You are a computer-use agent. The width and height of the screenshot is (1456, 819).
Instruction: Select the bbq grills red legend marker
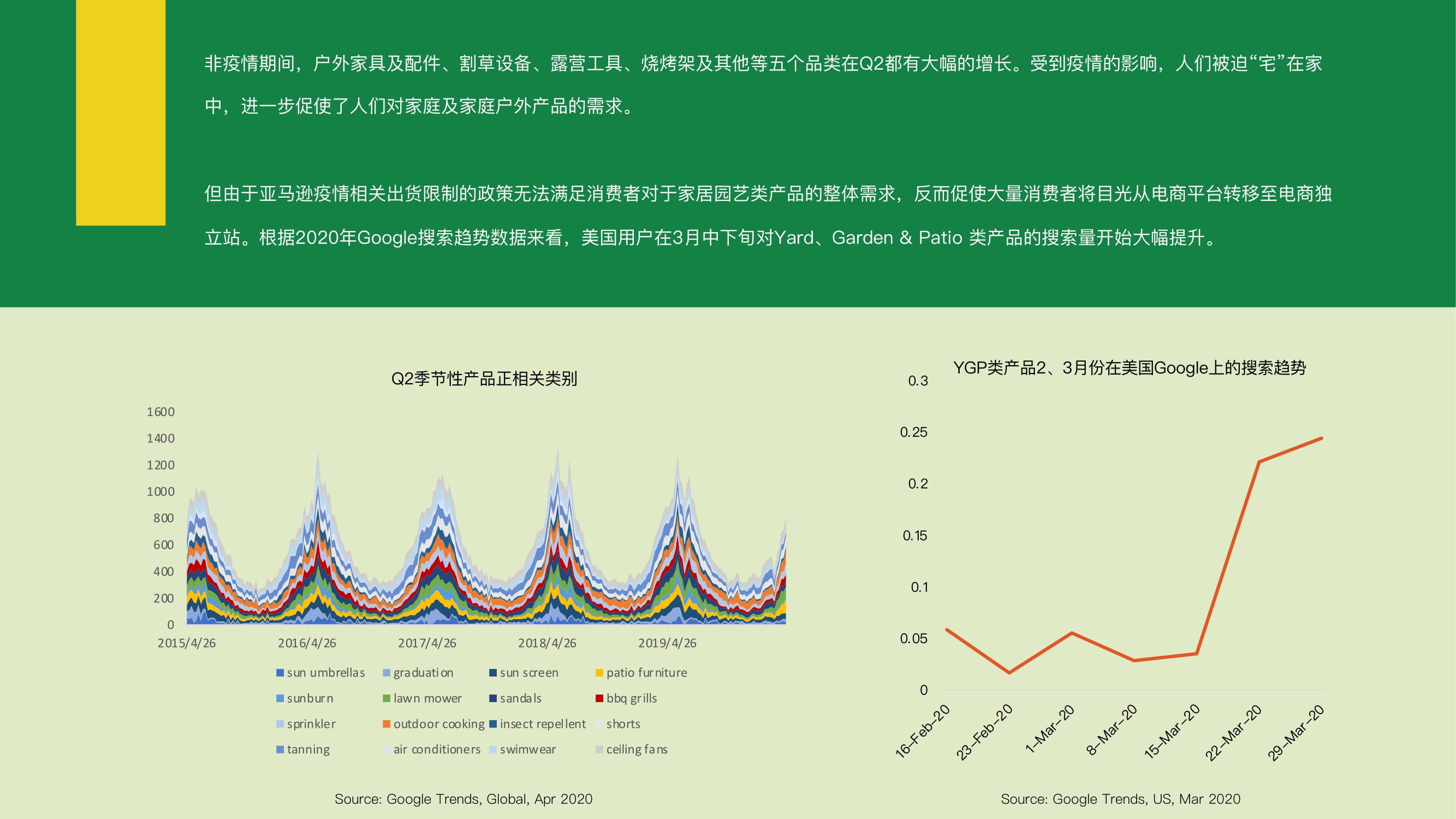pos(599,698)
